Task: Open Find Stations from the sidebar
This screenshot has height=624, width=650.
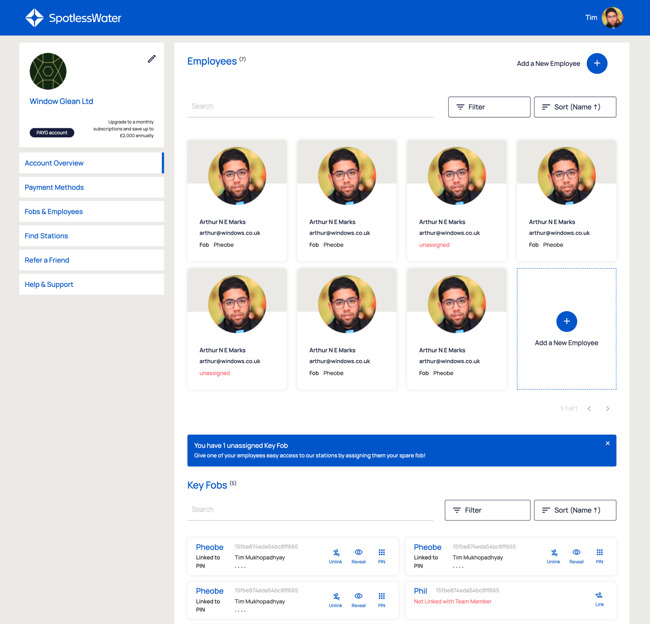Action: click(x=91, y=236)
